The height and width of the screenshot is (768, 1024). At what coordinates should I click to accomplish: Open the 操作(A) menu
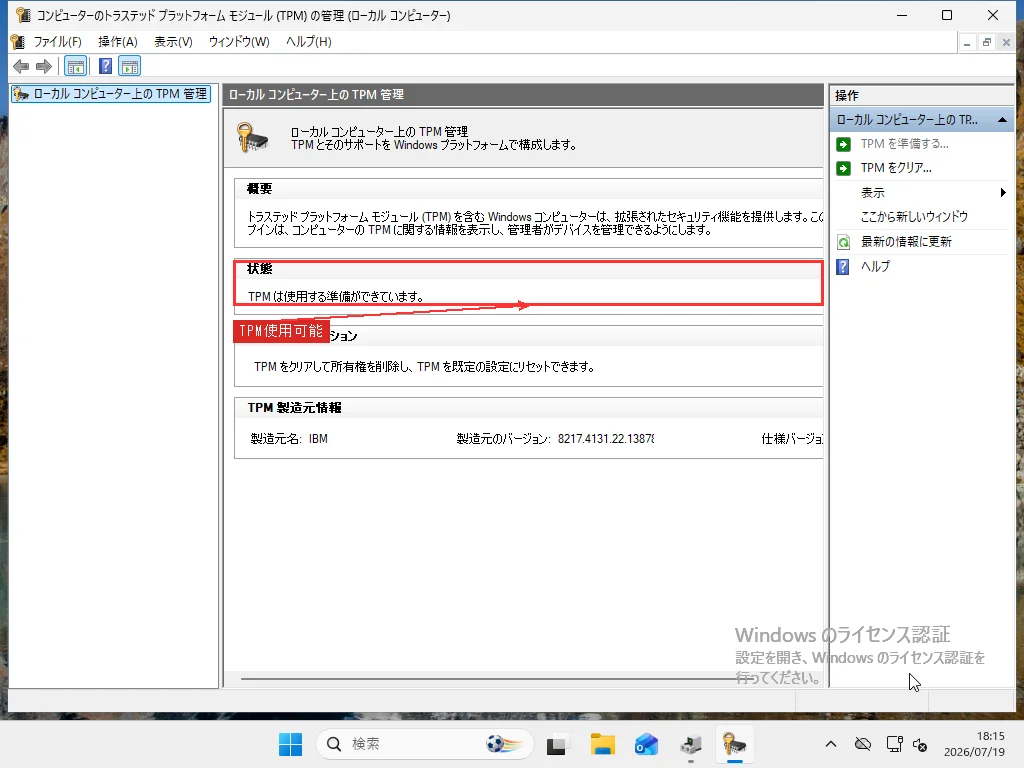(118, 42)
